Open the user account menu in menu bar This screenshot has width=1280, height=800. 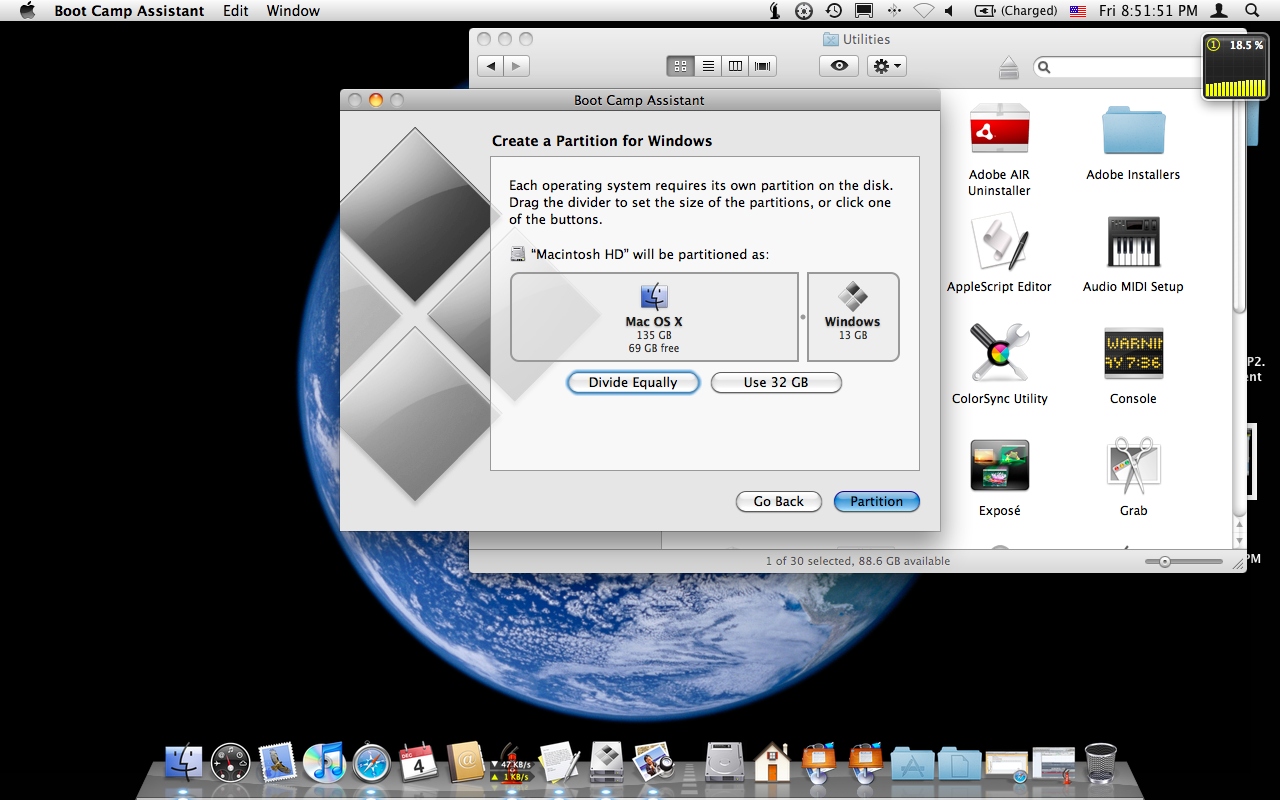click(x=1219, y=11)
